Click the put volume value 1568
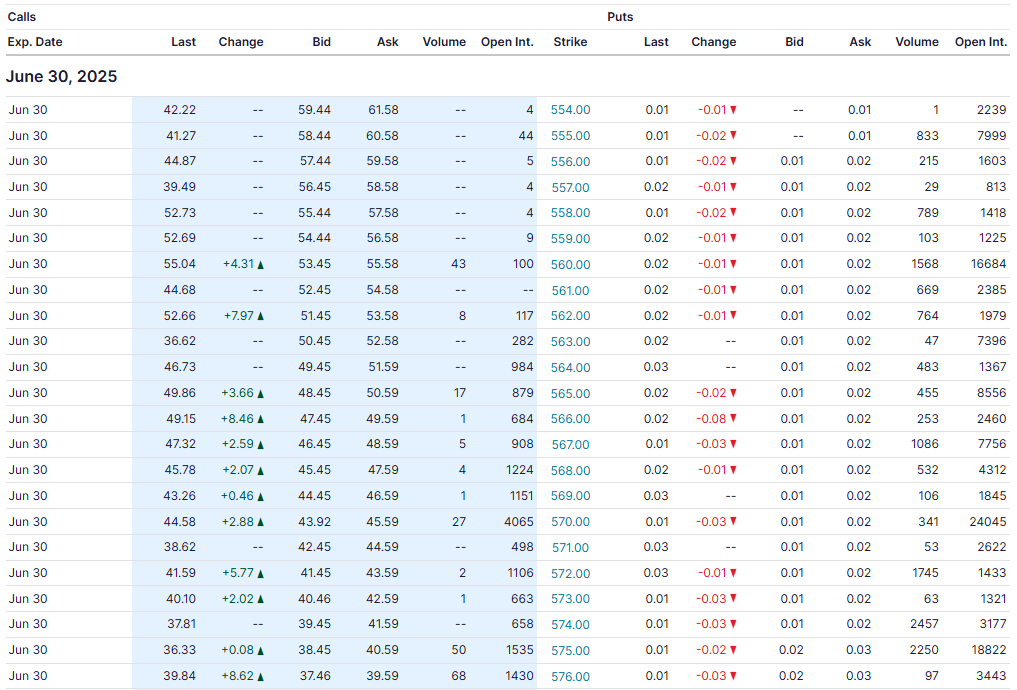 (x=925, y=264)
